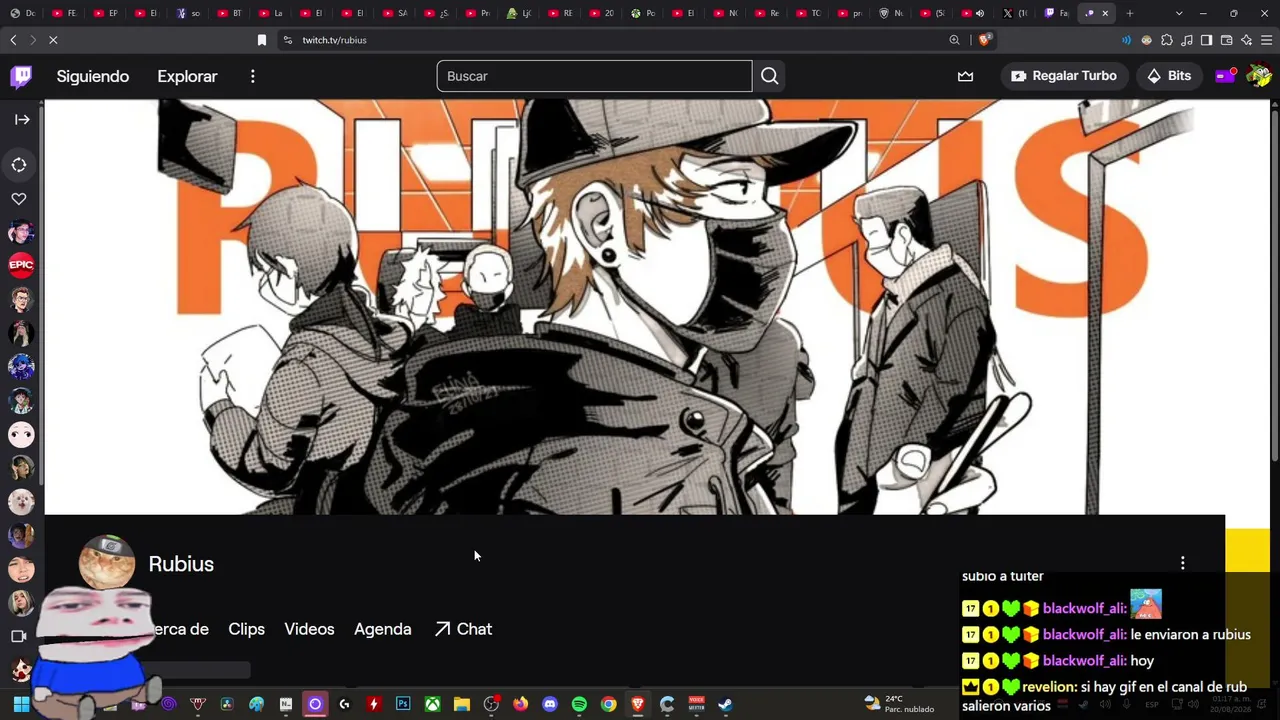Viewport: 1280px width, 720px height.
Task: Open the Leo AI sparkle icon
Action: [1246, 40]
